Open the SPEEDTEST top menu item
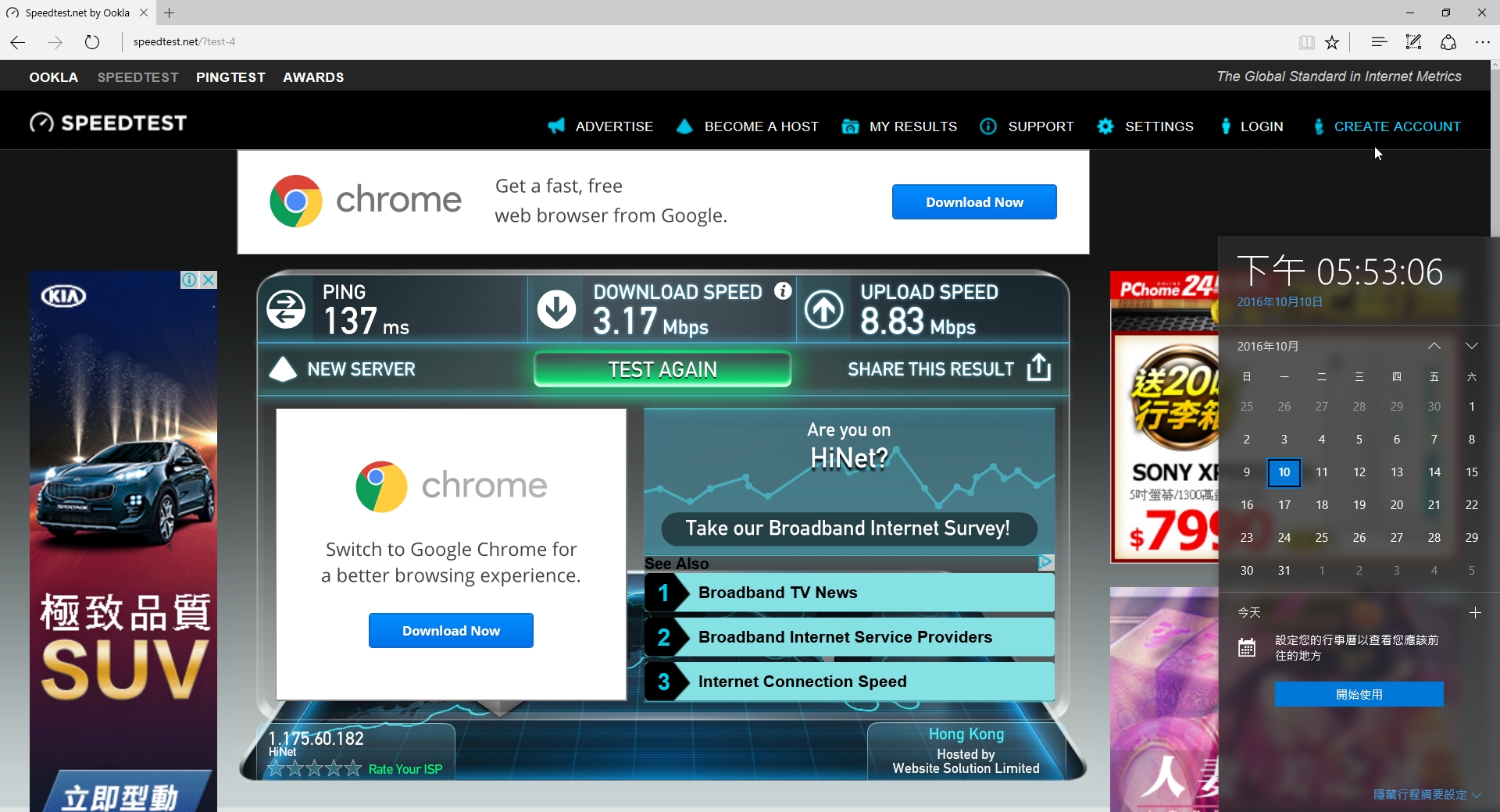The image size is (1500, 812). click(x=138, y=77)
